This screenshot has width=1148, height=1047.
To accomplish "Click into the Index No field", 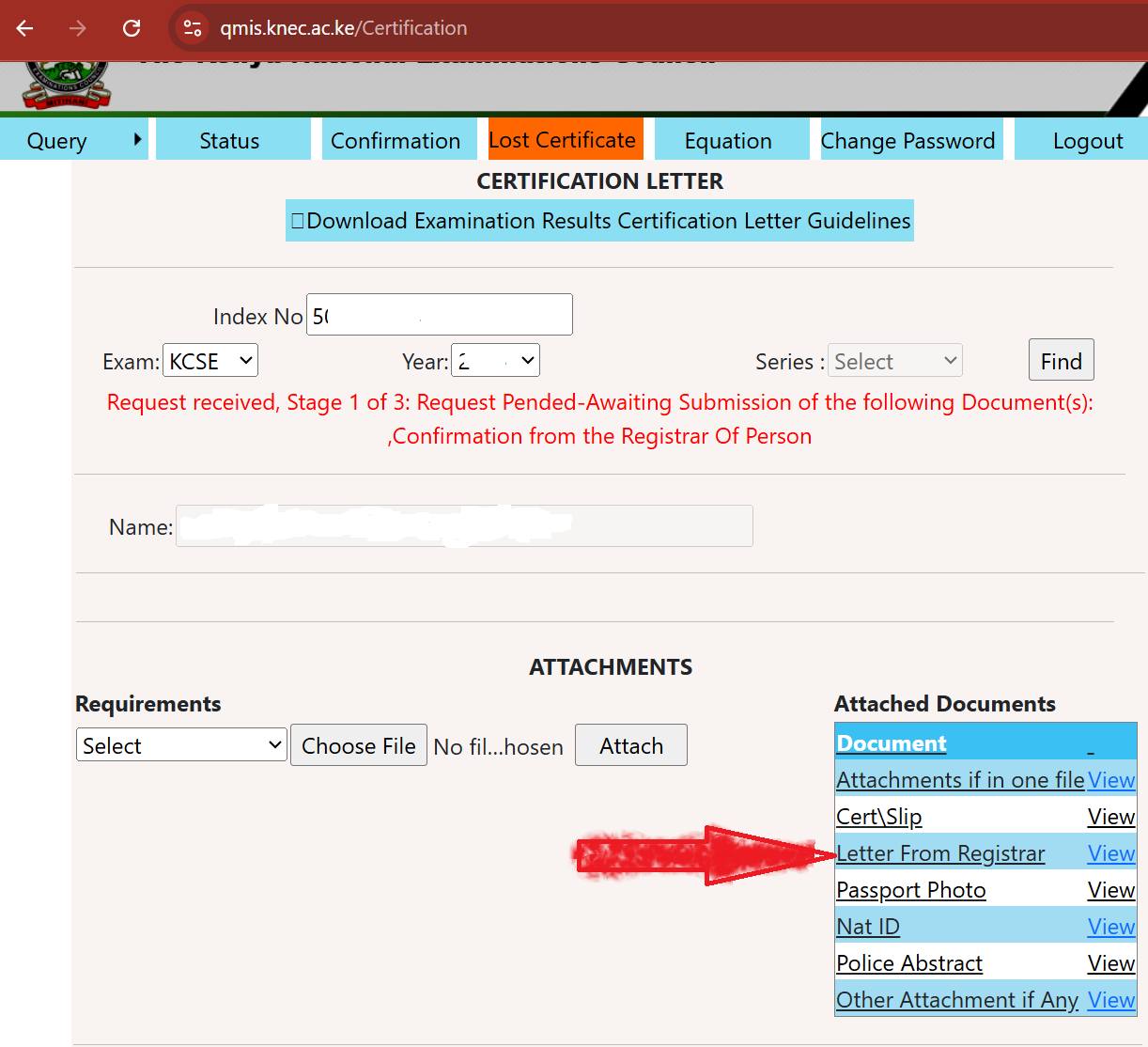I will 440,315.
